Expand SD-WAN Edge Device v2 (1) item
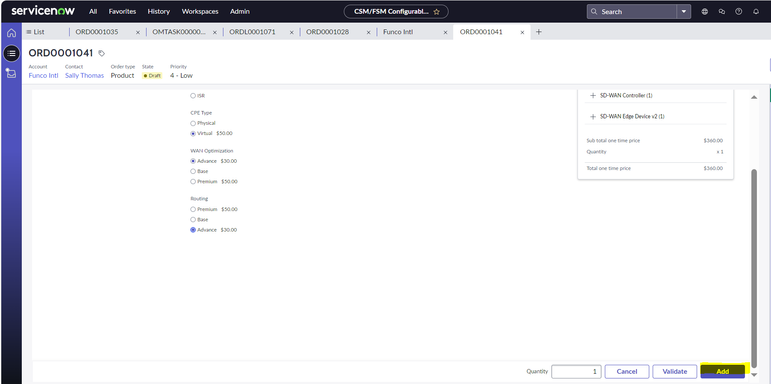This screenshot has height=384, width=771. coord(593,117)
